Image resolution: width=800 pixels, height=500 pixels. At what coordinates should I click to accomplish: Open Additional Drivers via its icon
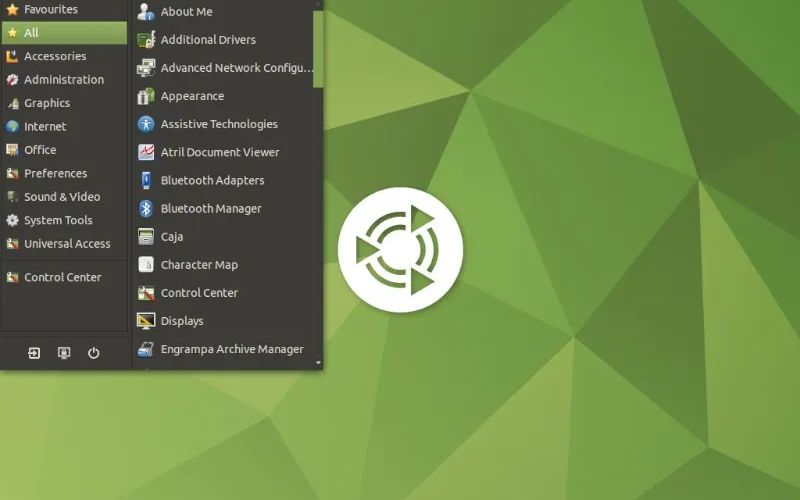pyautogui.click(x=146, y=39)
